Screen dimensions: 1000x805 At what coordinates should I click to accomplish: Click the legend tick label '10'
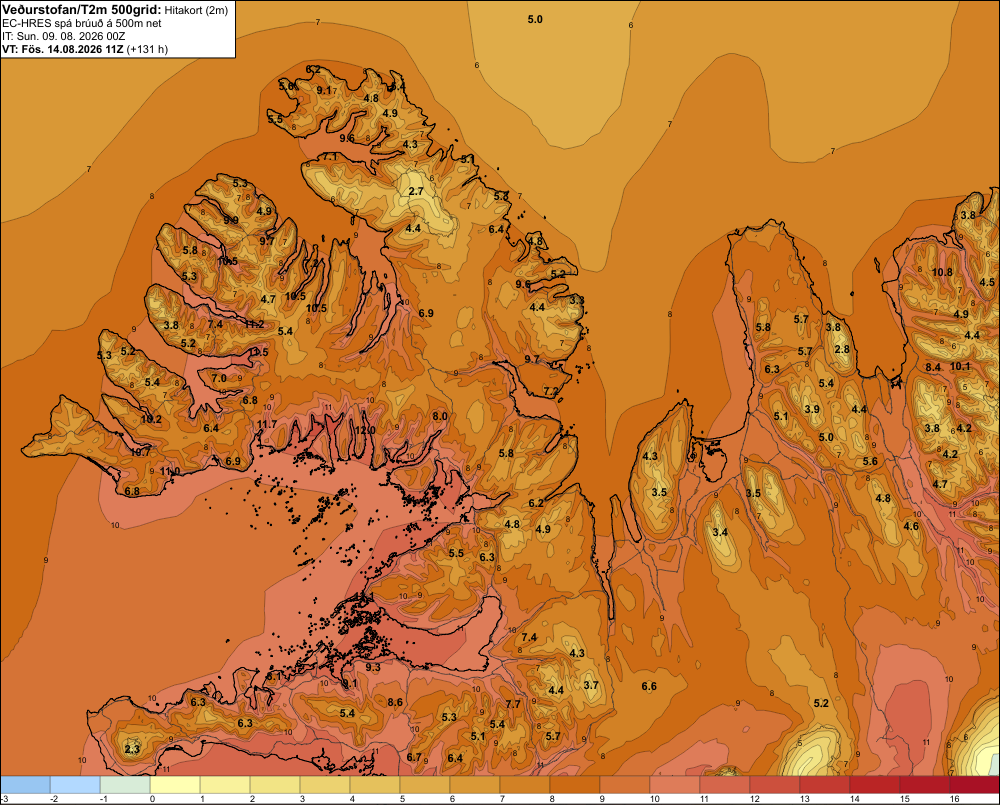[x=654, y=799]
